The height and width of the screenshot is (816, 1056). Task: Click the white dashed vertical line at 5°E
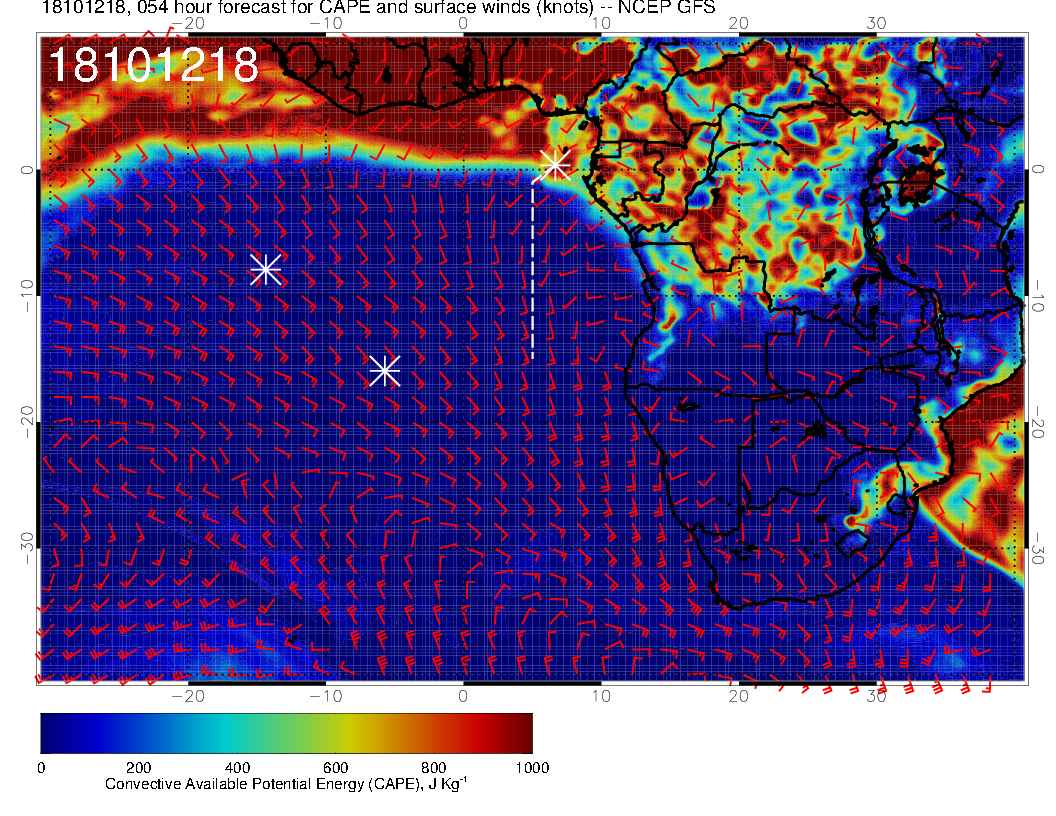click(533, 269)
